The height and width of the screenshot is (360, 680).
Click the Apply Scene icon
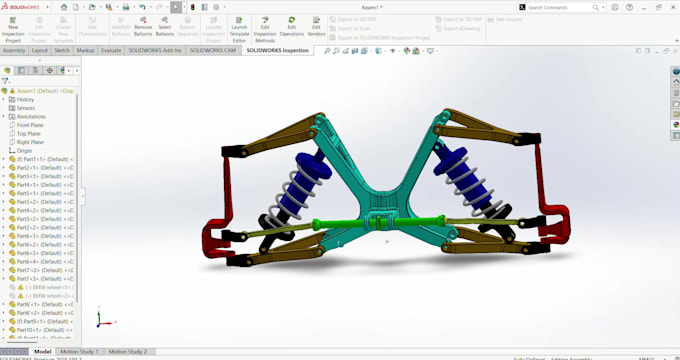[x=416, y=51]
